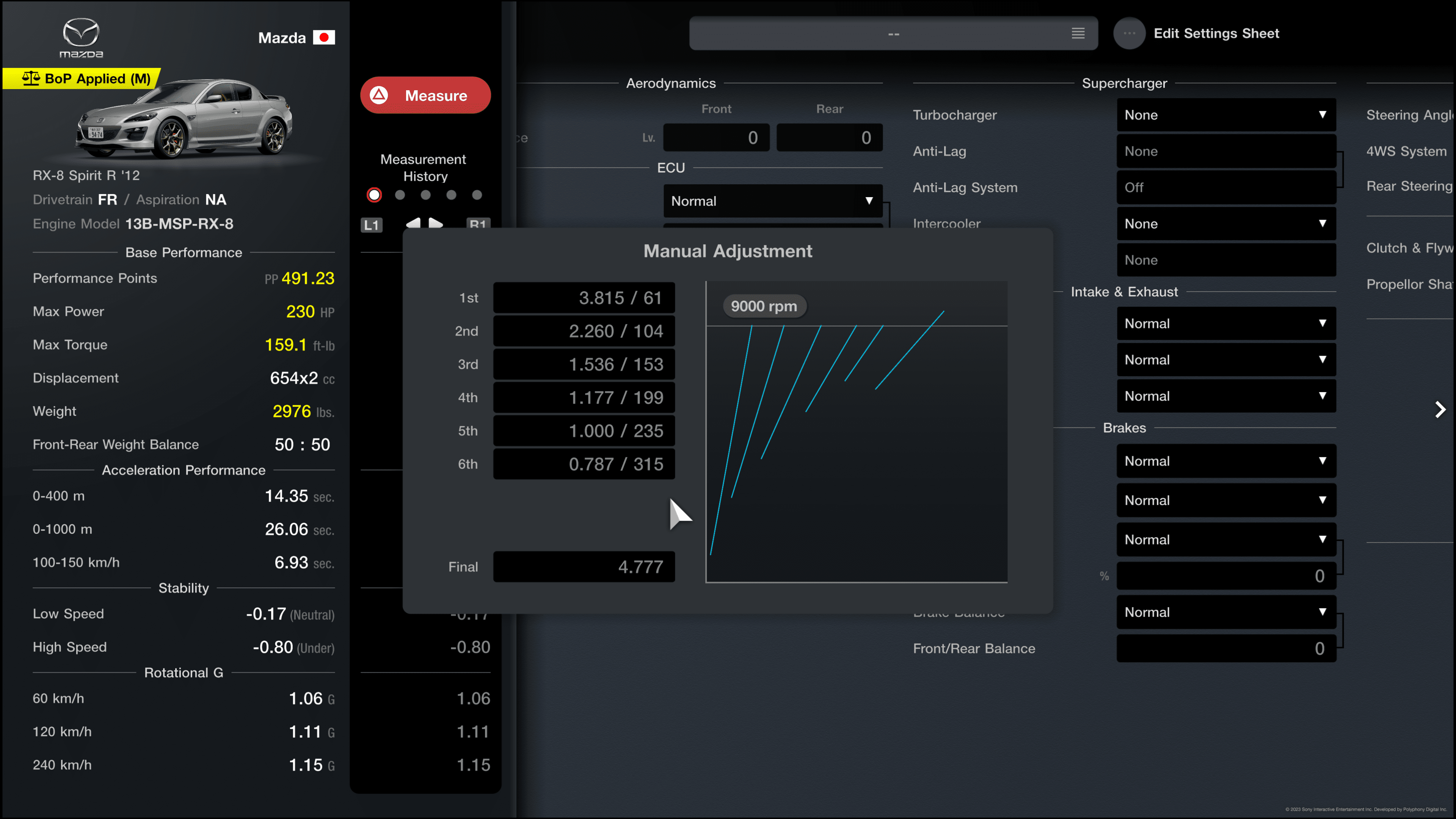
Task: Click the Anti-Lag None field
Action: pyautogui.click(x=1226, y=151)
